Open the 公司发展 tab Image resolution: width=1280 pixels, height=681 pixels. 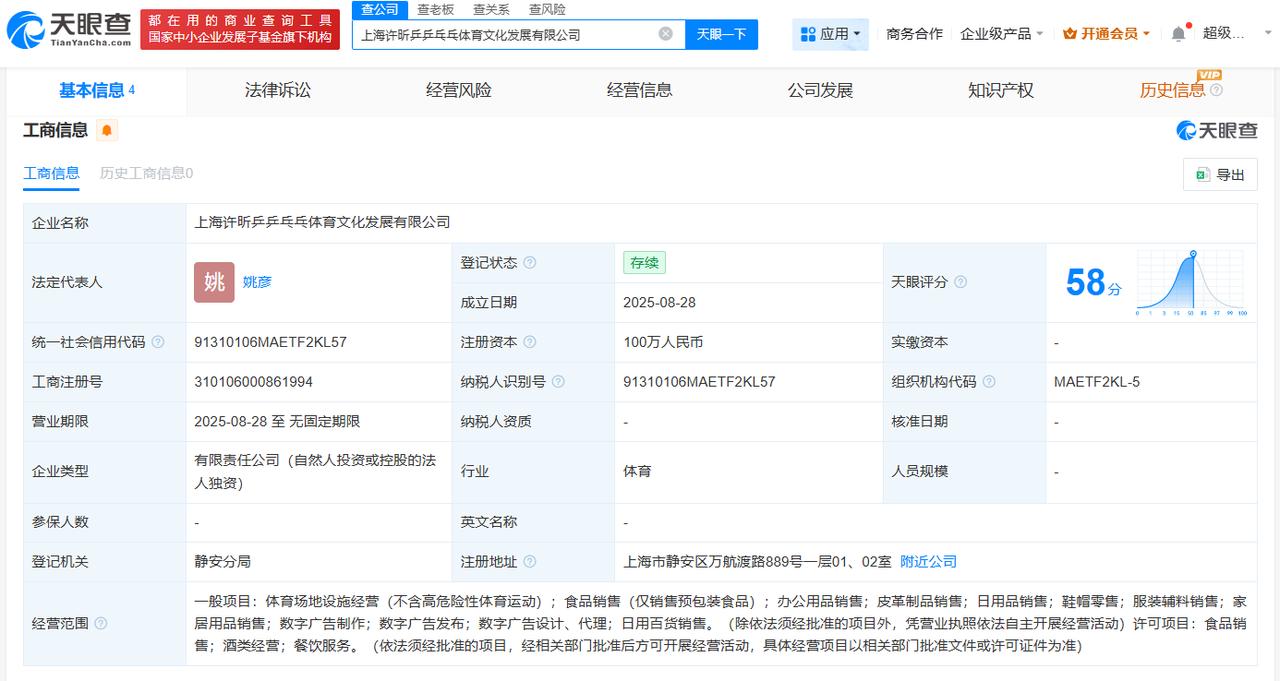pyautogui.click(x=820, y=91)
